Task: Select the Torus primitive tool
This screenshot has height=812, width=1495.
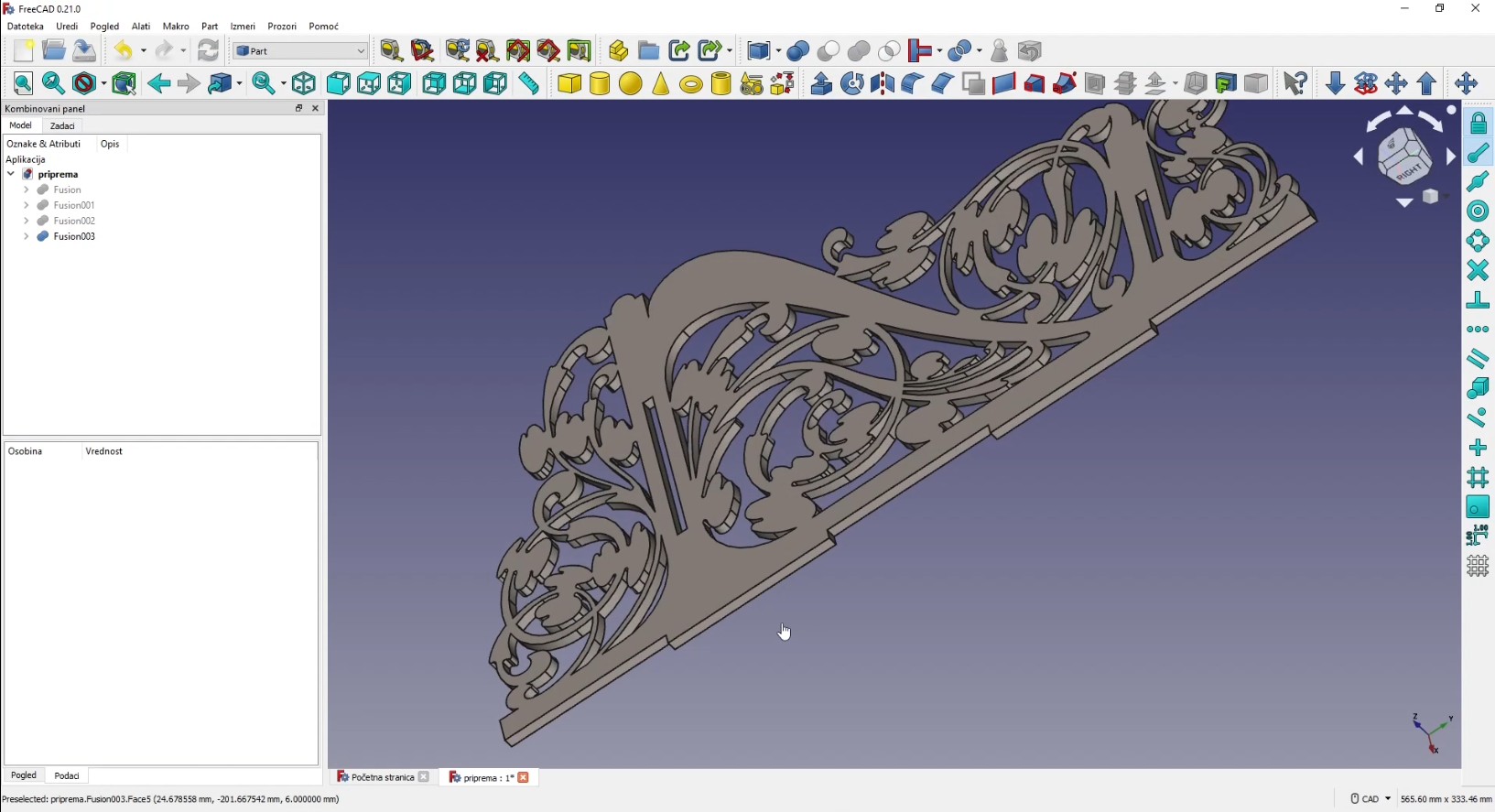Action: pyautogui.click(x=691, y=84)
